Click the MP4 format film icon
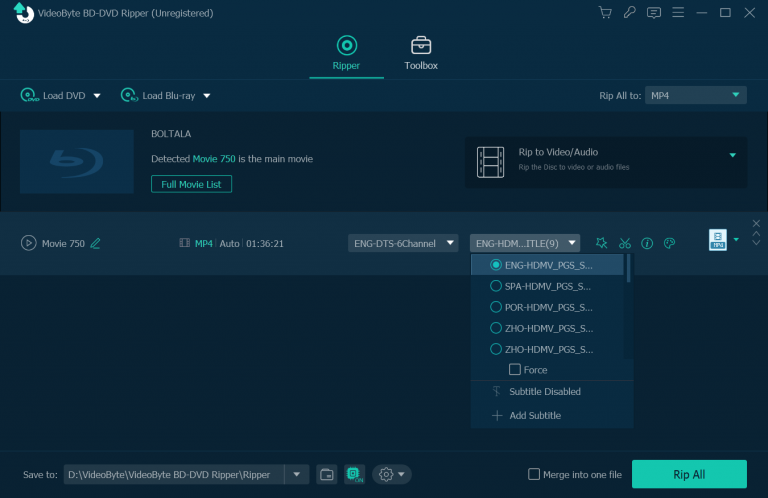Screen dimensions: 768x498 point(185,243)
